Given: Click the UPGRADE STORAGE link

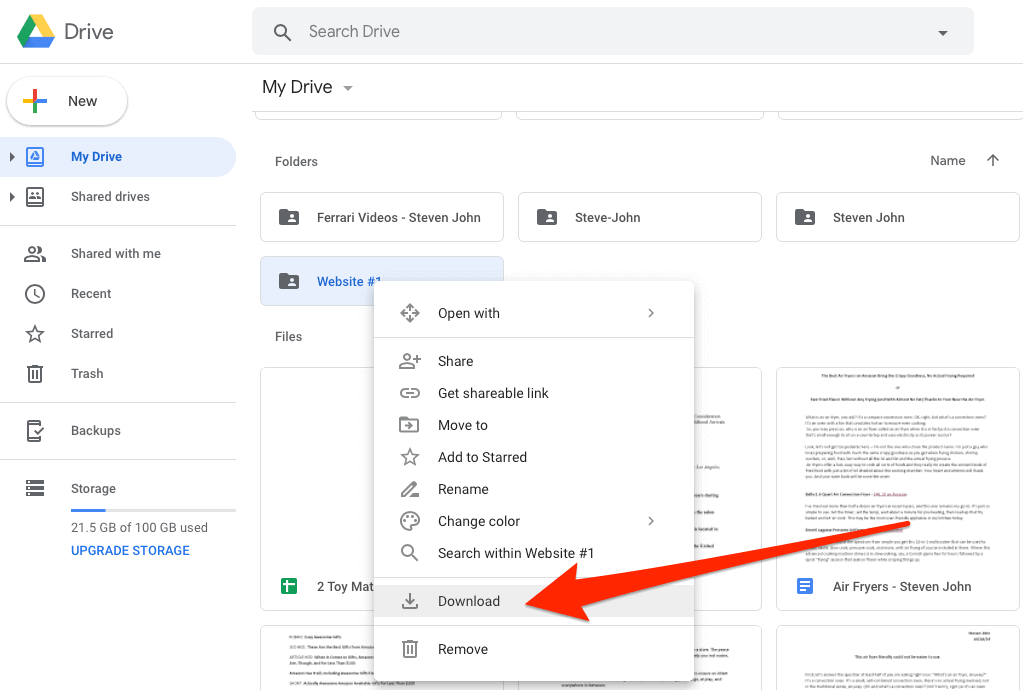Looking at the screenshot, I should (x=130, y=551).
